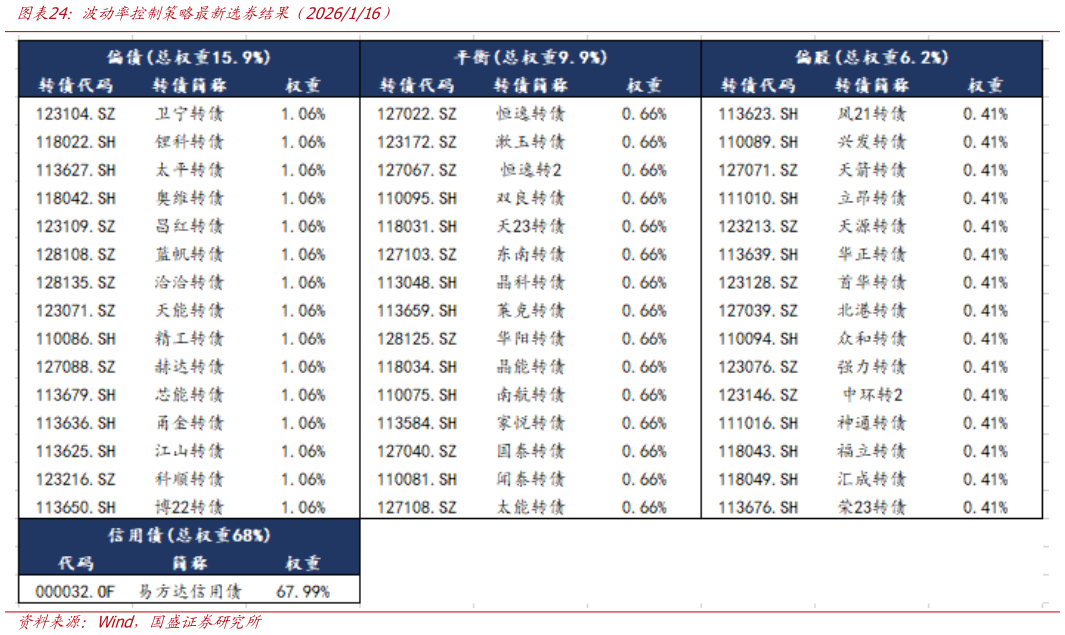Click bond code 111010.SH

coord(759,198)
